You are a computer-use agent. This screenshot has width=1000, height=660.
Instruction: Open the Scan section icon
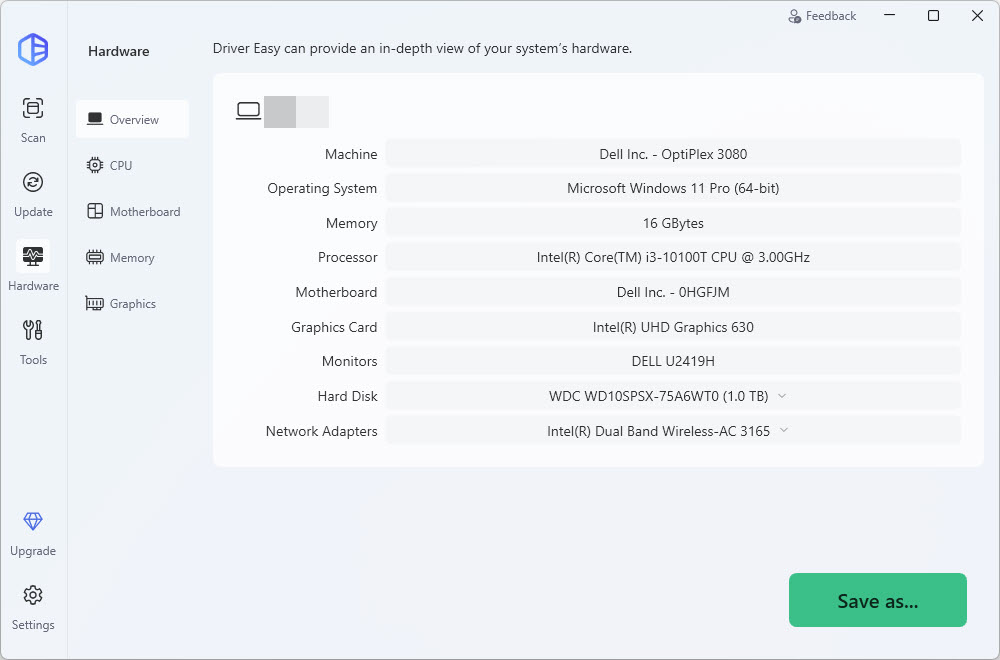[33, 108]
